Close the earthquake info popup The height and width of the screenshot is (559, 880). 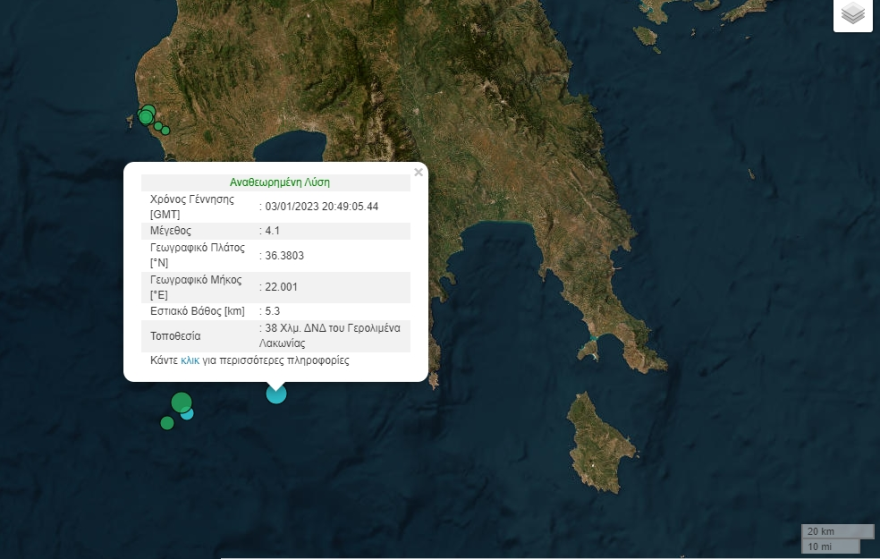coord(418,172)
